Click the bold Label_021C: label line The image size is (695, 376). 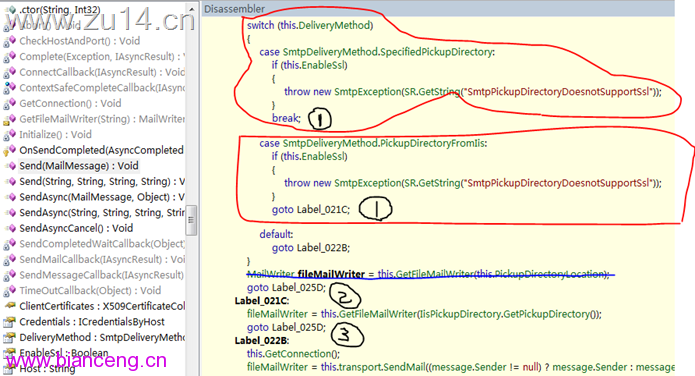point(262,301)
